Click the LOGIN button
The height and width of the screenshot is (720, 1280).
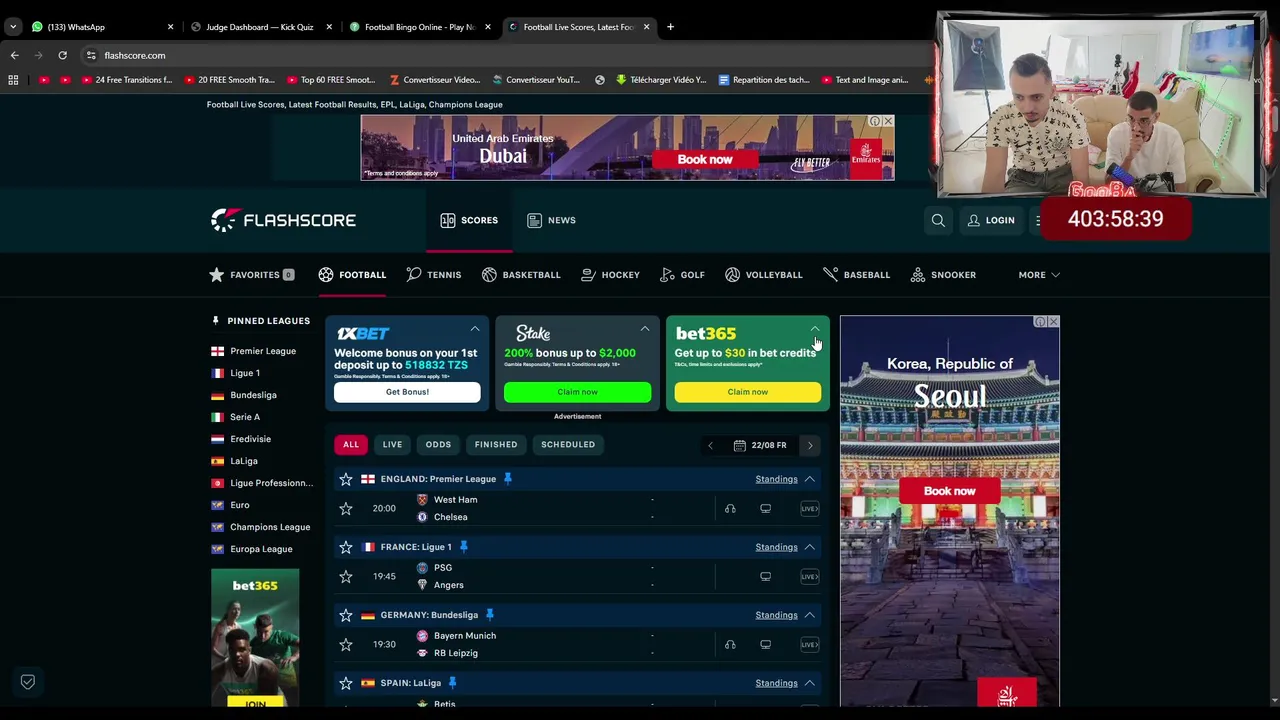click(x=991, y=220)
